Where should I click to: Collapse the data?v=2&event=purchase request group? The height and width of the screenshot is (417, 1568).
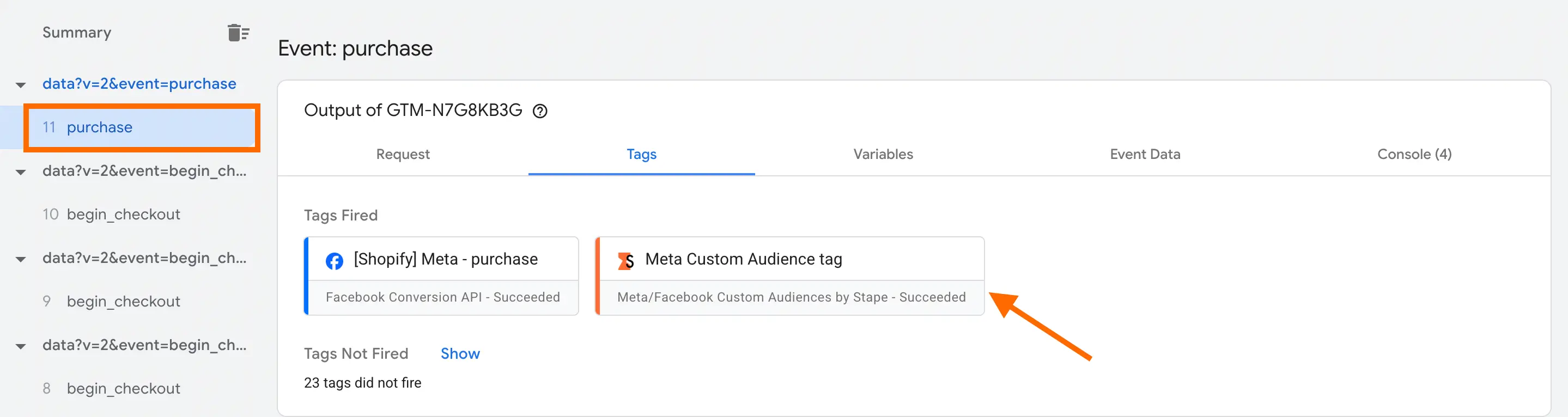[21, 85]
